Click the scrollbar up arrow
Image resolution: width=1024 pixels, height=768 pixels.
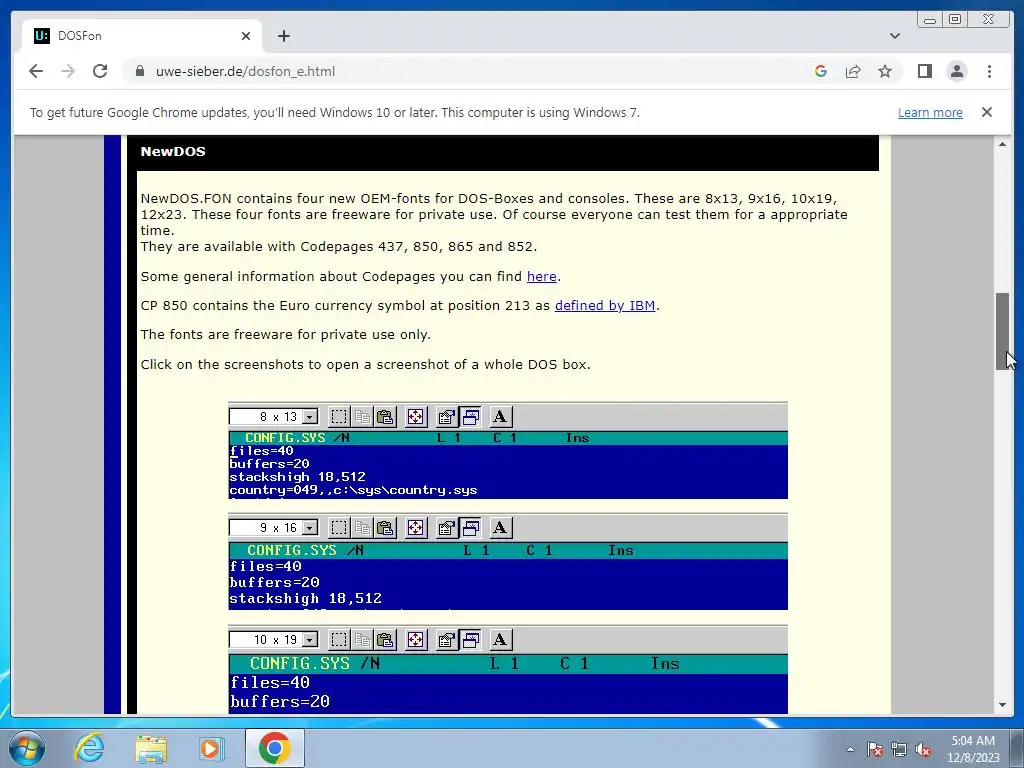click(1002, 144)
